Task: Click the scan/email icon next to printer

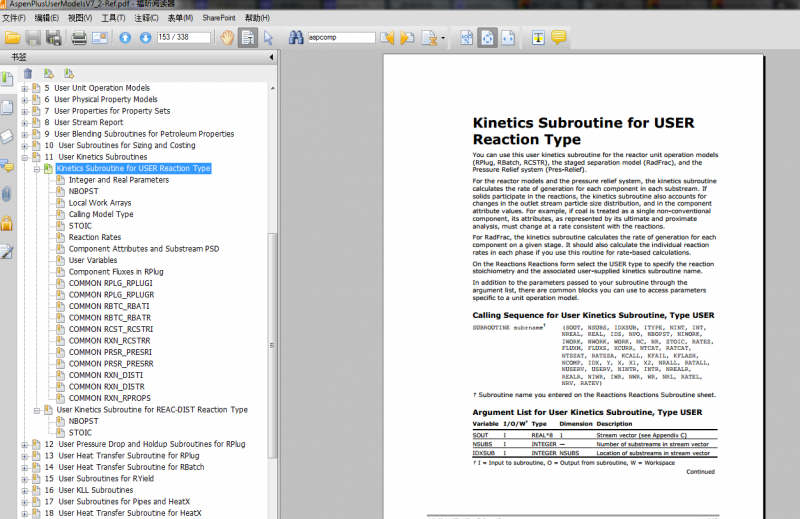Action: click(100, 38)
